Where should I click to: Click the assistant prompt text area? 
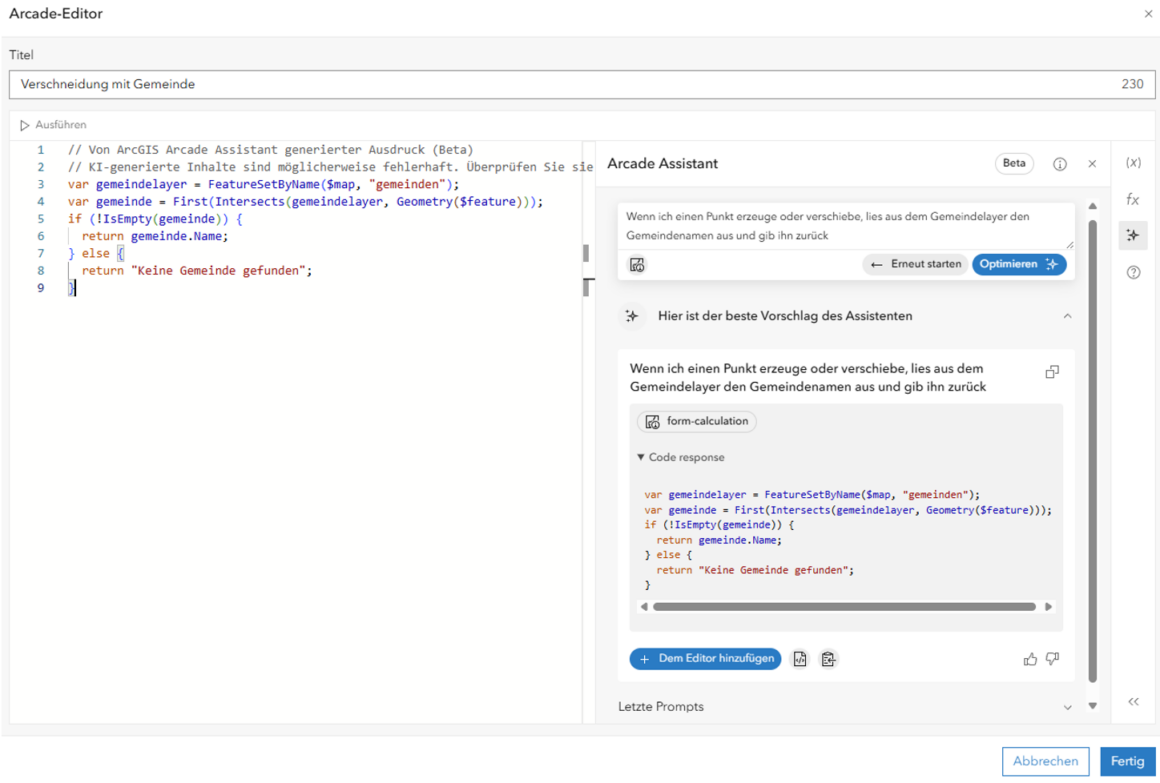click(x=846, y=226)
